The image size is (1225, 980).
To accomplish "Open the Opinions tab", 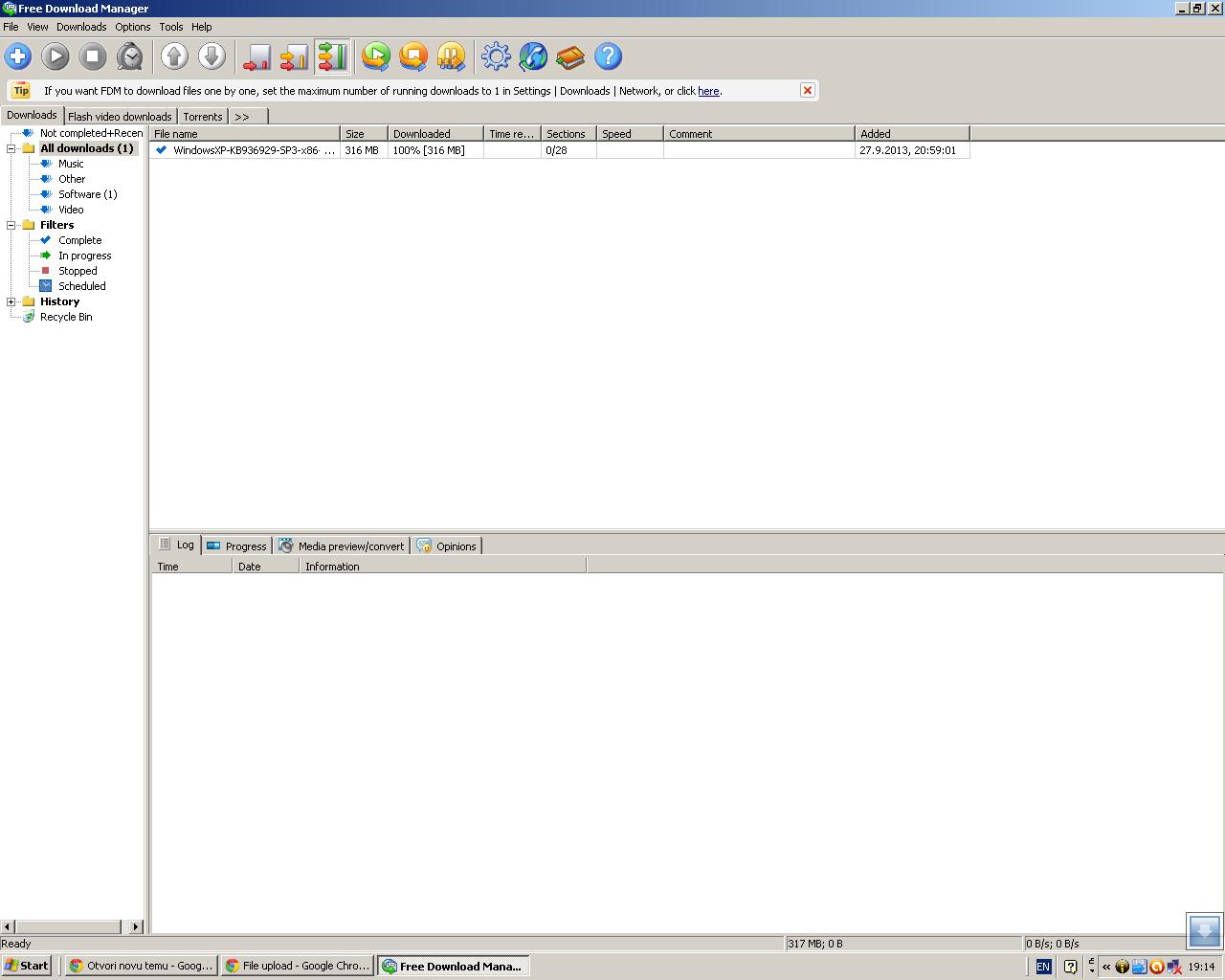I will (447, 546).
